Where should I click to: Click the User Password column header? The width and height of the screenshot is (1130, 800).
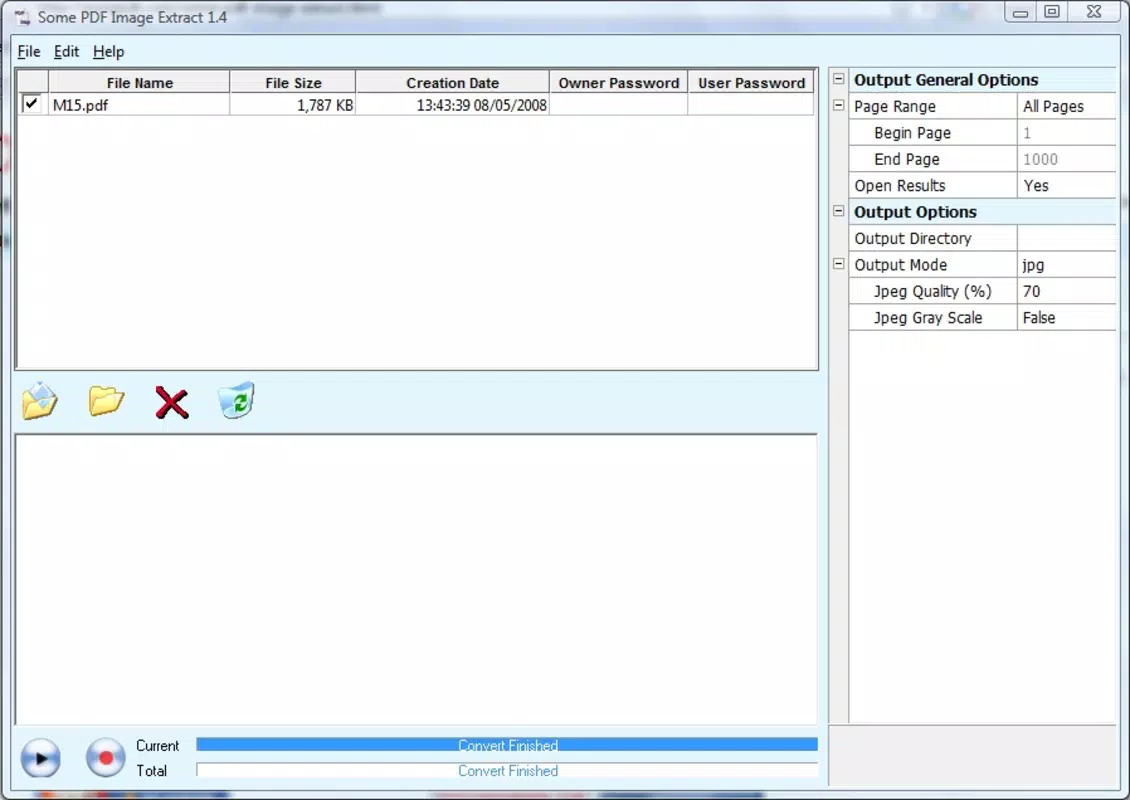[751, 82]
